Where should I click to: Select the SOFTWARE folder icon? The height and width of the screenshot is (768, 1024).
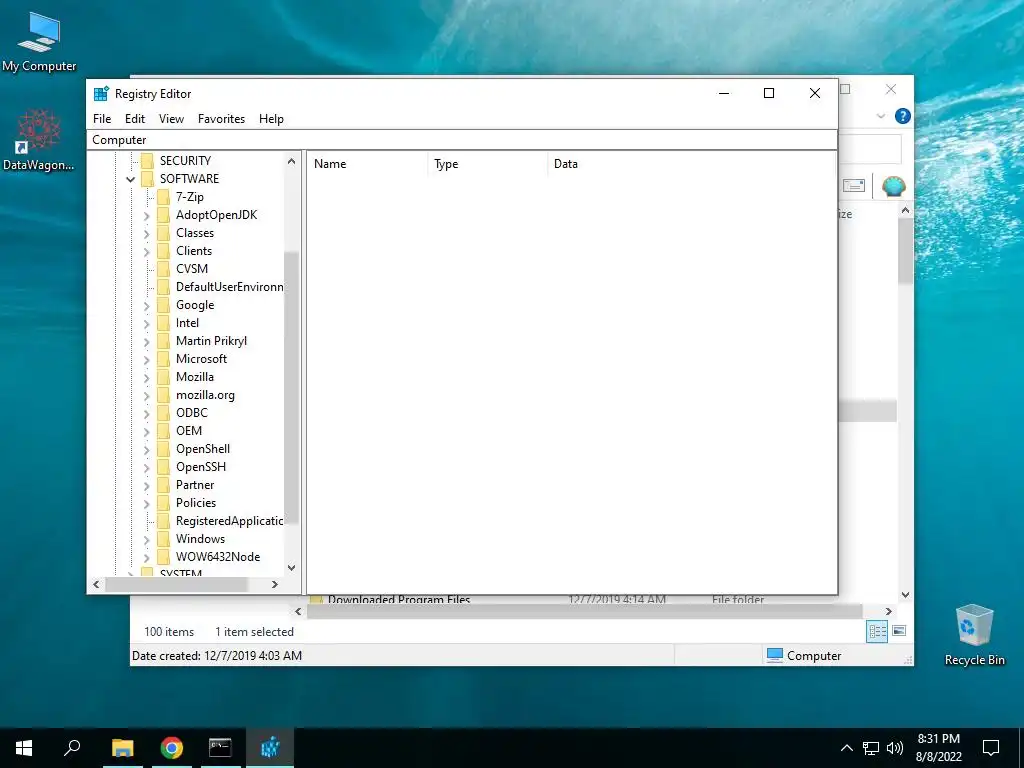tap(148, 179)
